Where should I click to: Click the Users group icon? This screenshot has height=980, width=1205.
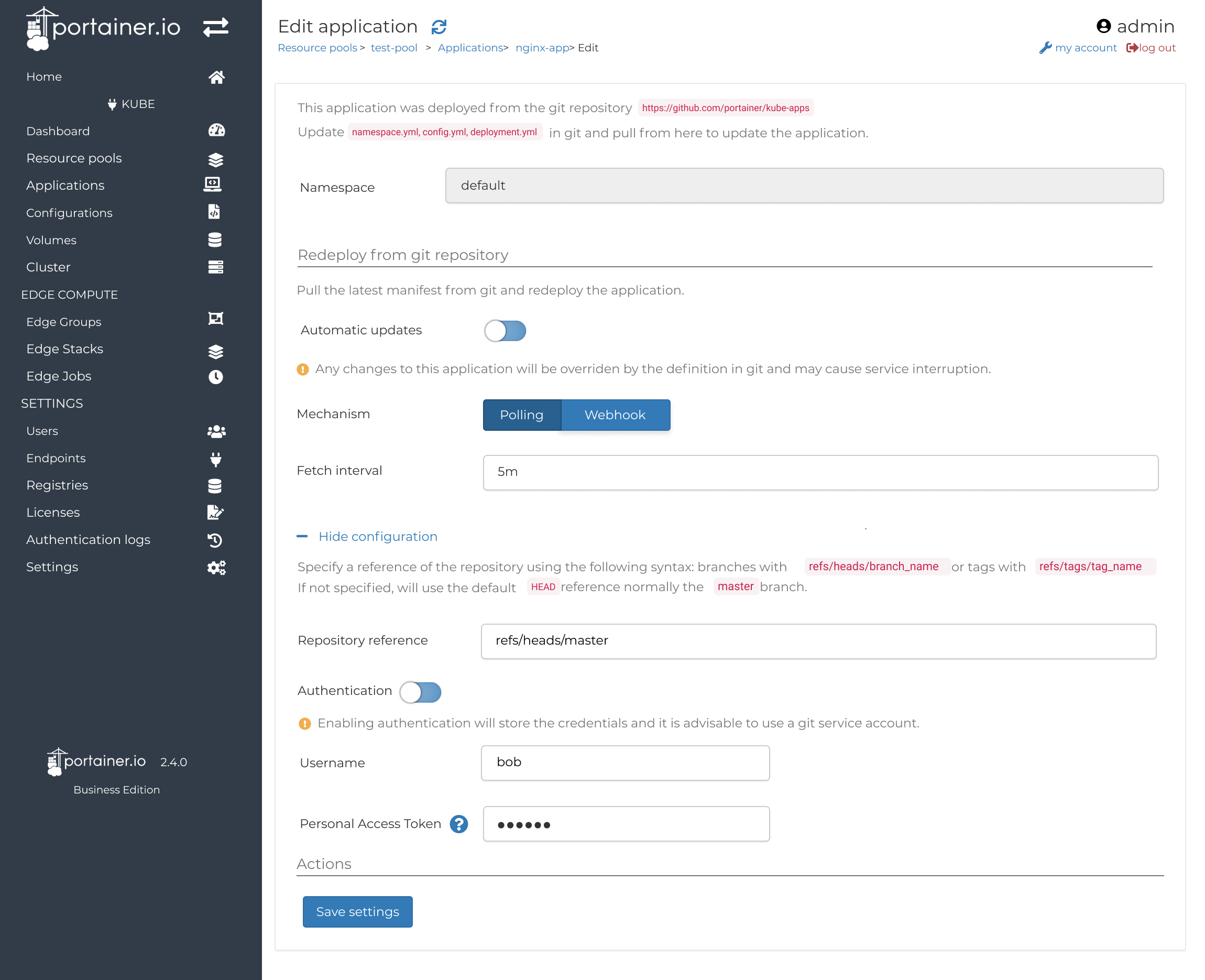tap(216, 431)
